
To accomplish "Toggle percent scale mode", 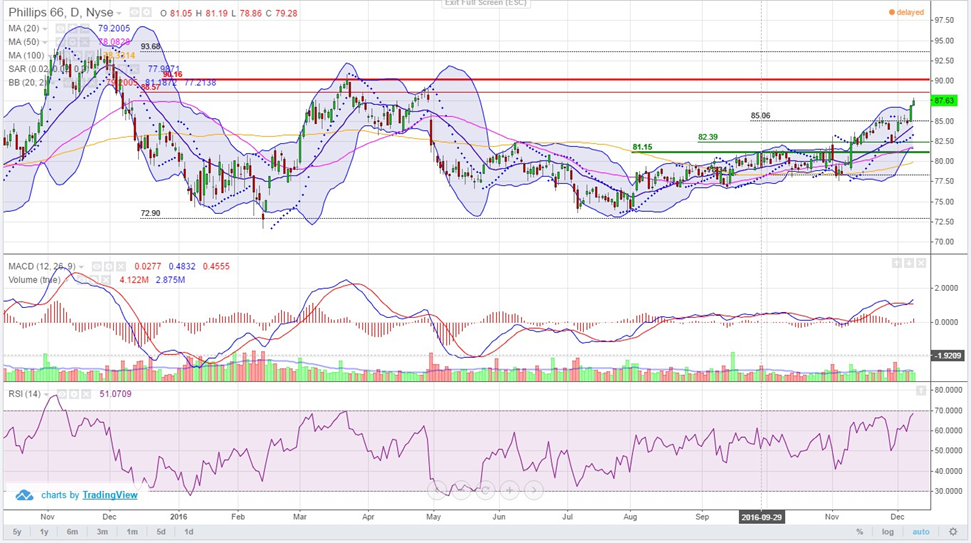I will [860, 532].
